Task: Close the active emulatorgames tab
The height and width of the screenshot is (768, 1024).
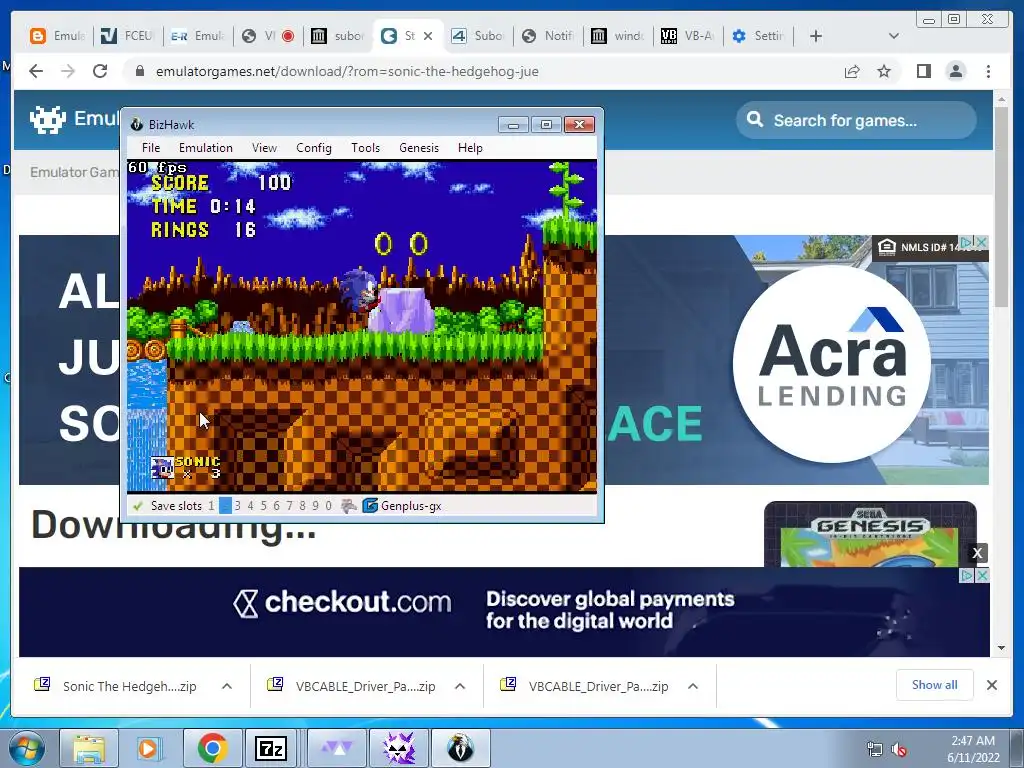Action: click(428, 36)
